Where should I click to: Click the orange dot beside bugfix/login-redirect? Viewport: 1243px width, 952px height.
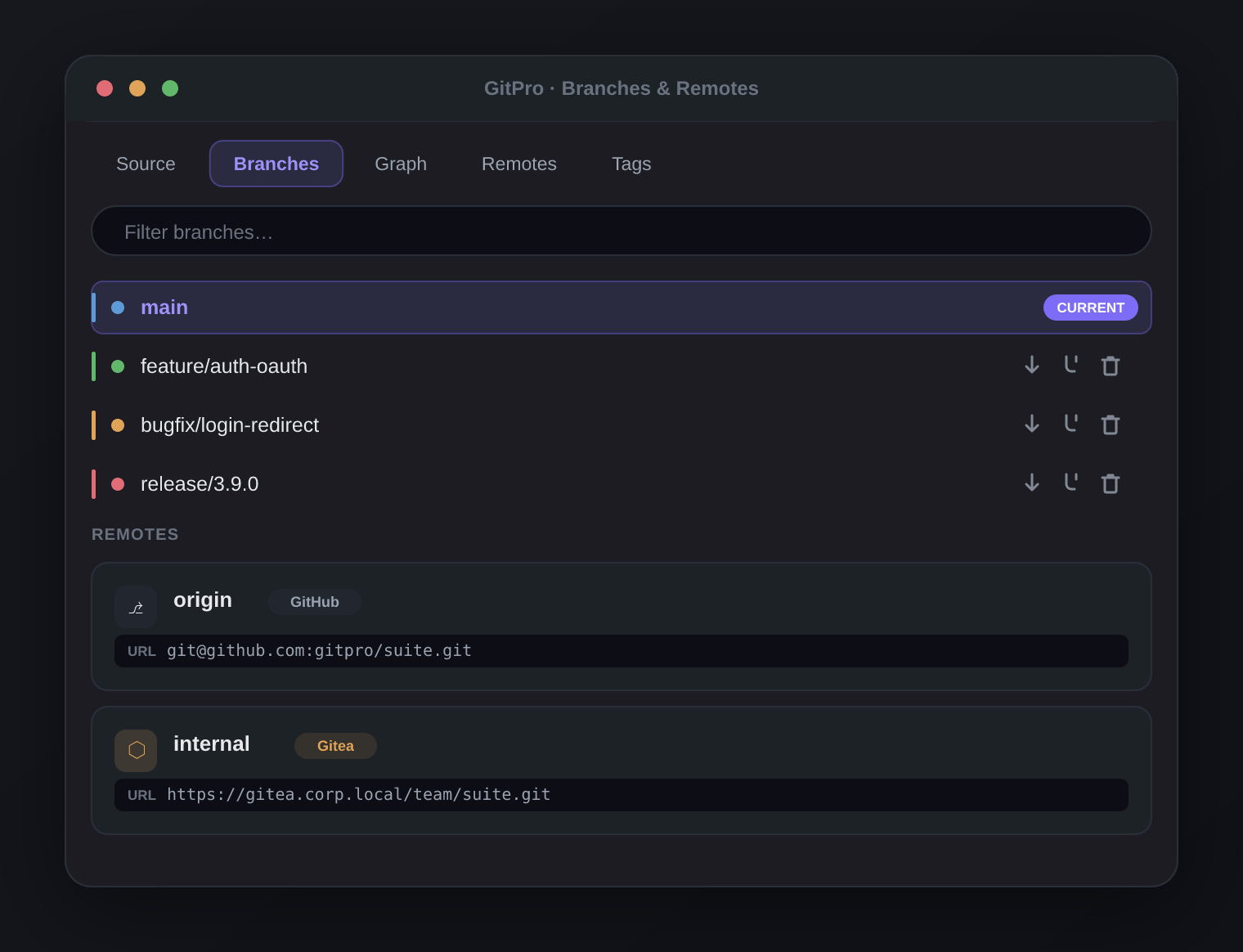(x=118, y=425)
